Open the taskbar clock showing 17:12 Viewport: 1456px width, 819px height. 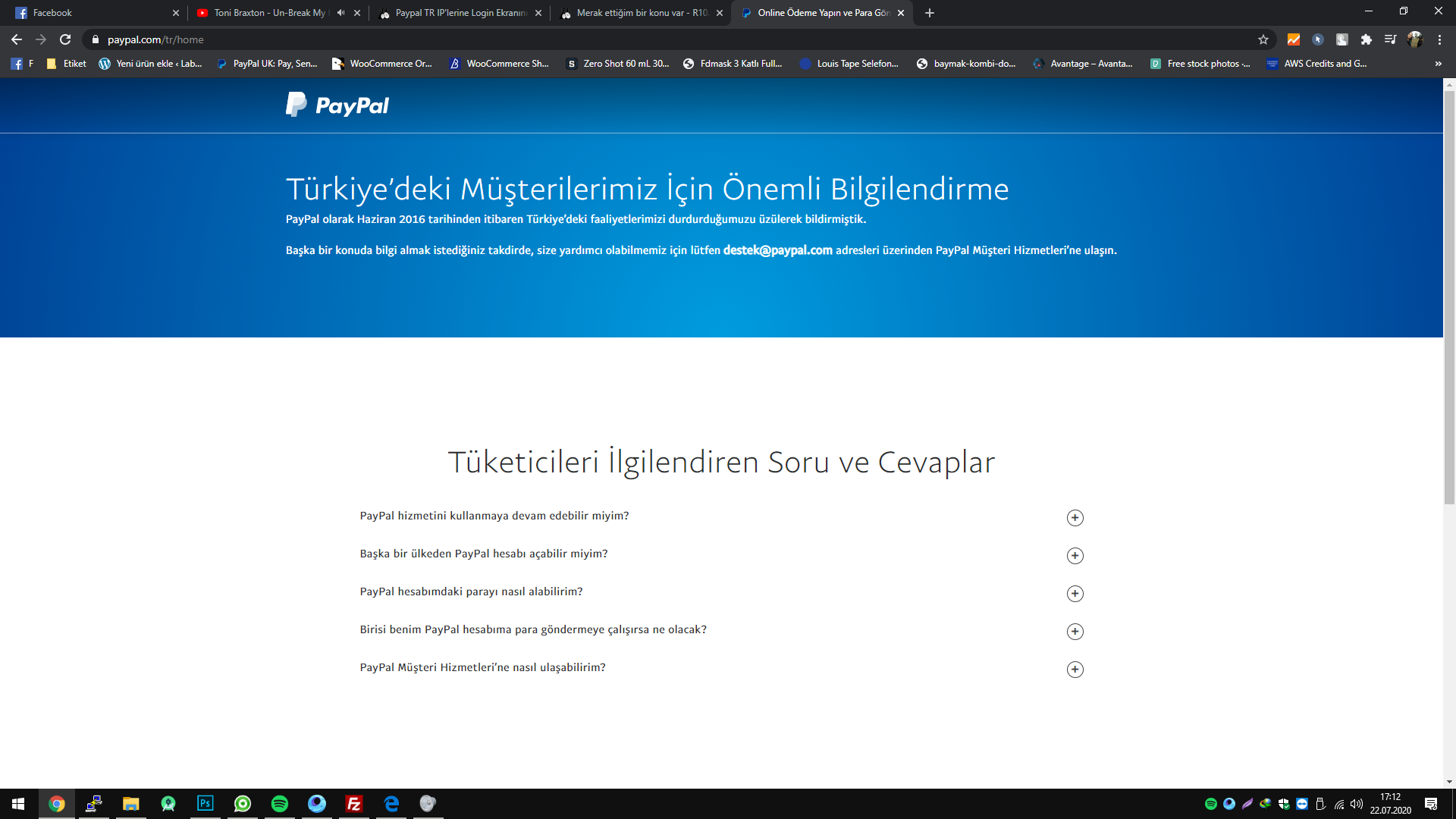1390,804
